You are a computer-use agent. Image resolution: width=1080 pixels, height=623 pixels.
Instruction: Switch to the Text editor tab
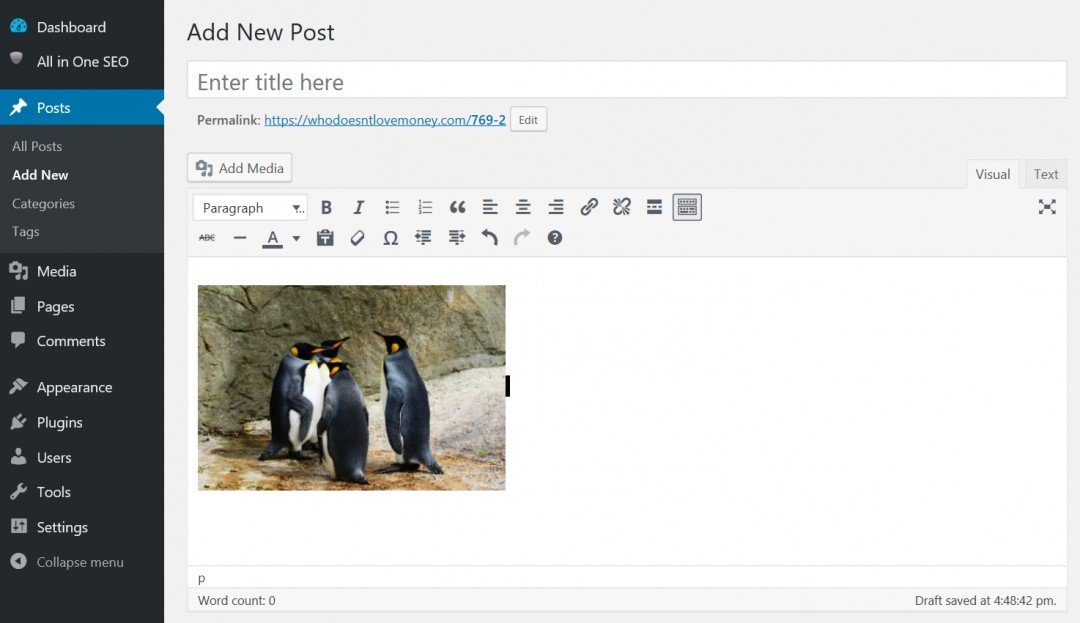(1045, 173)
